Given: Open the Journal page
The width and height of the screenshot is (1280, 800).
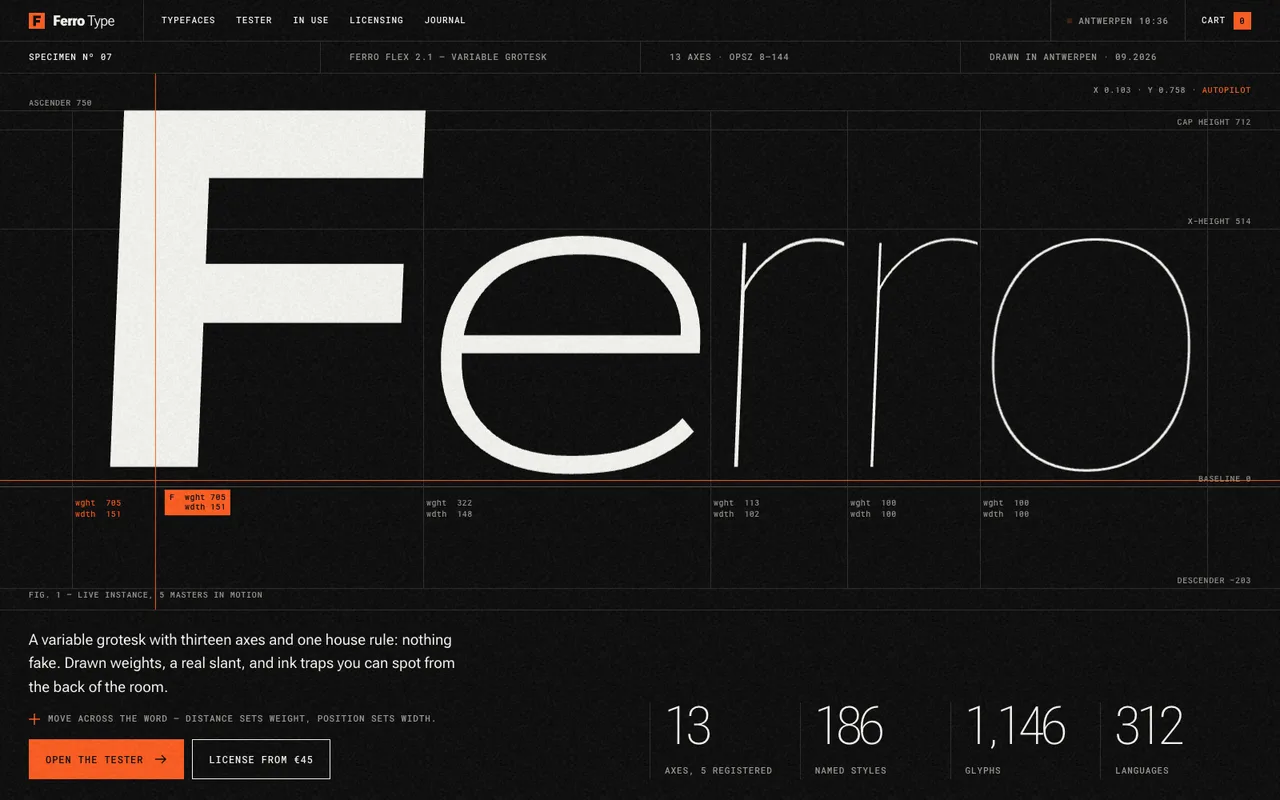Looking at the screenshot, I should (x=445, y=20).
